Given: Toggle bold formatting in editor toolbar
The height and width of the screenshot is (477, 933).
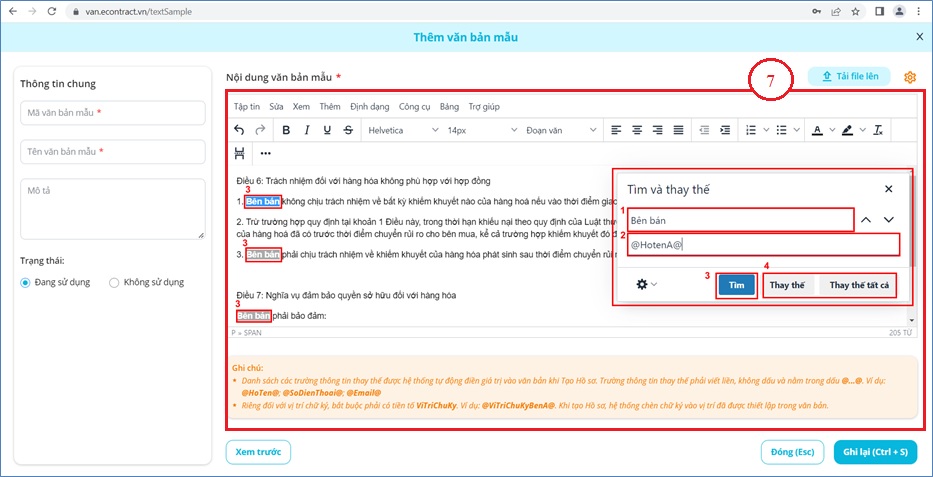Looking at the screenshot, I should (286, 130).
